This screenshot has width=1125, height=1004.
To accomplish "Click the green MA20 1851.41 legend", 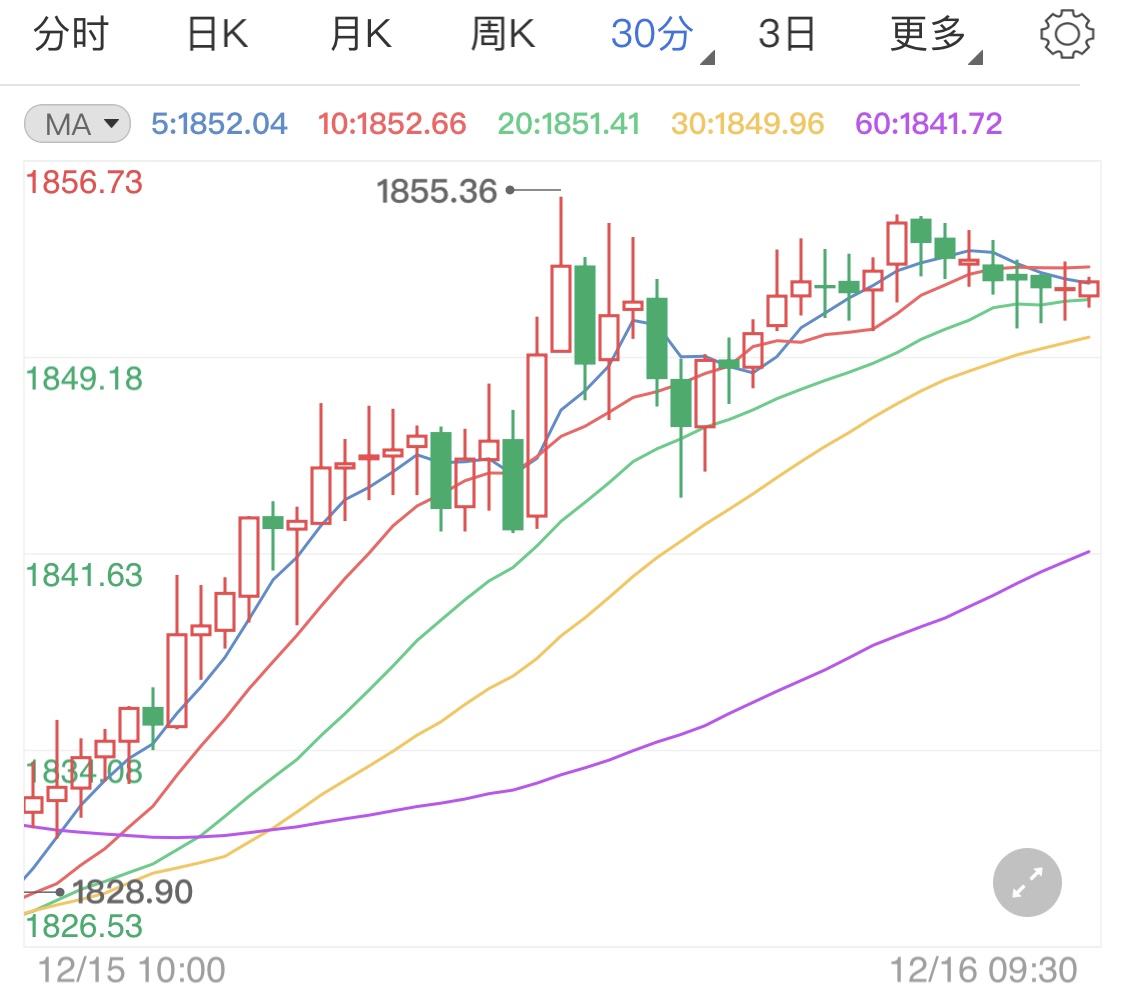I will [568, 124].
